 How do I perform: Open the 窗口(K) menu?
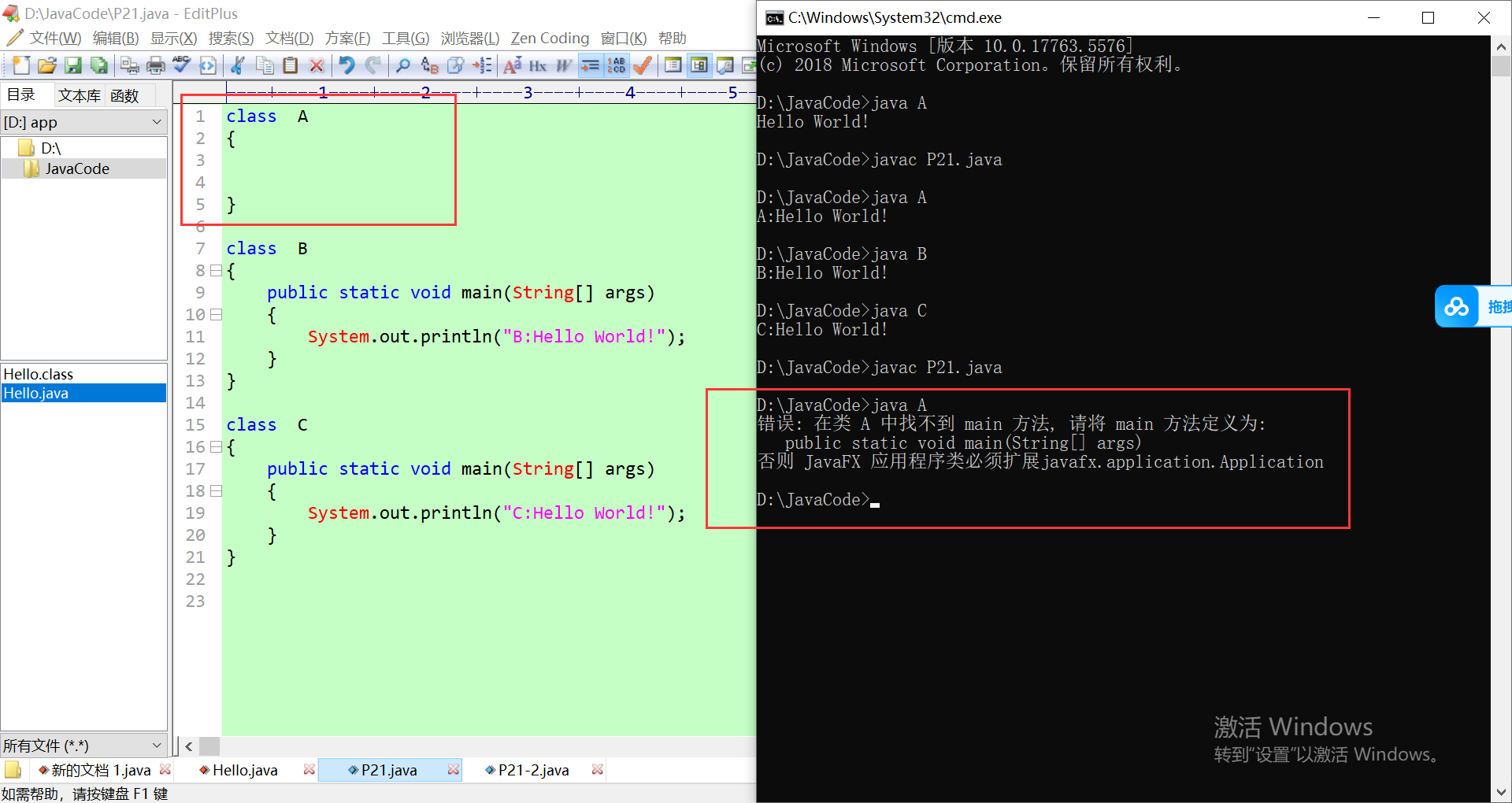[x=624, y=38]
